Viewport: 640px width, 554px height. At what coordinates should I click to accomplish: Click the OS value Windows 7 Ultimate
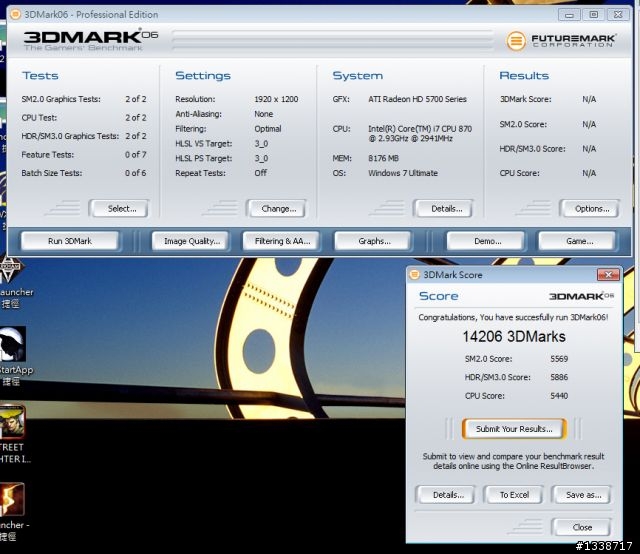(403, 173)
